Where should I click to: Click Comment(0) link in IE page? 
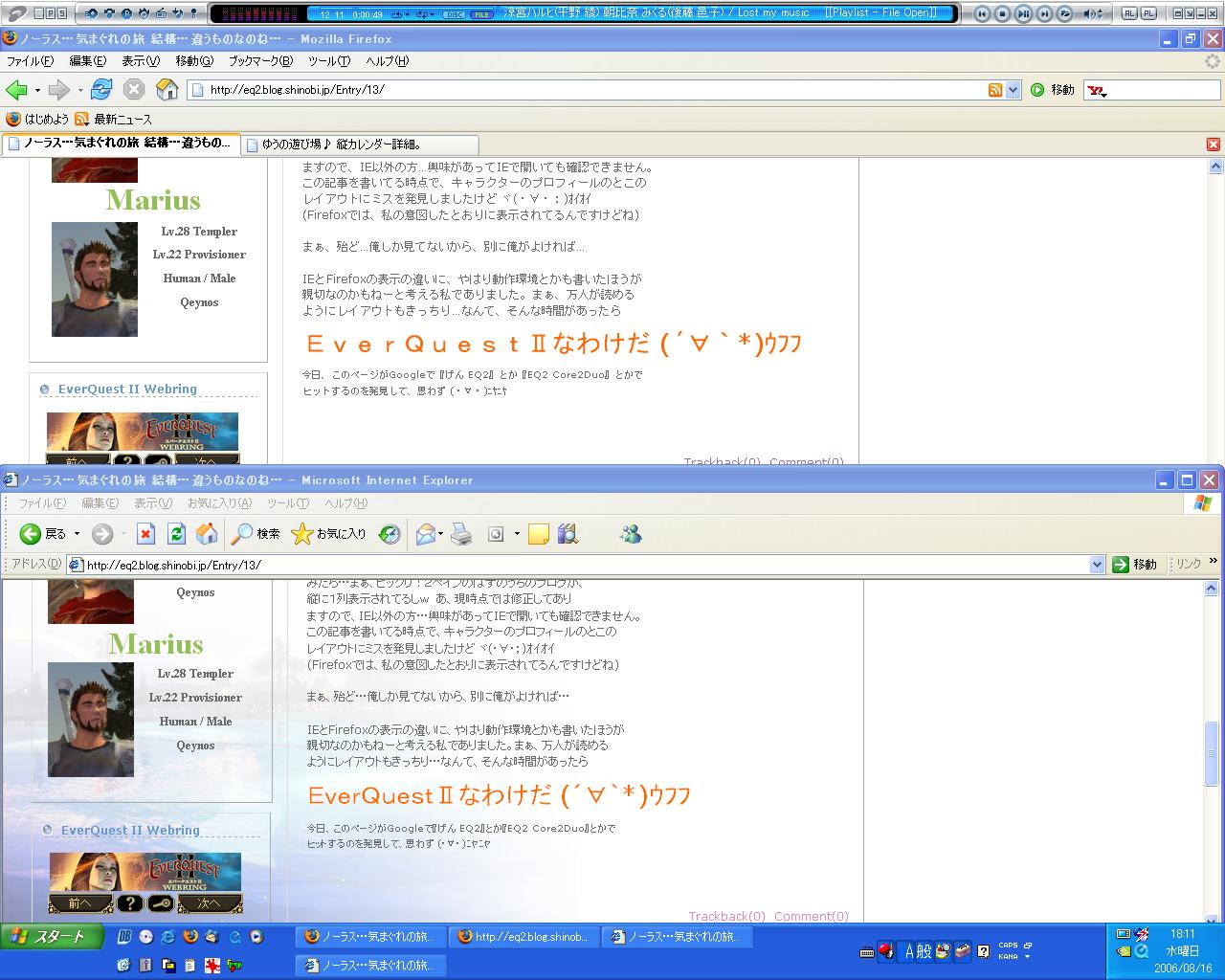[812, 916]
